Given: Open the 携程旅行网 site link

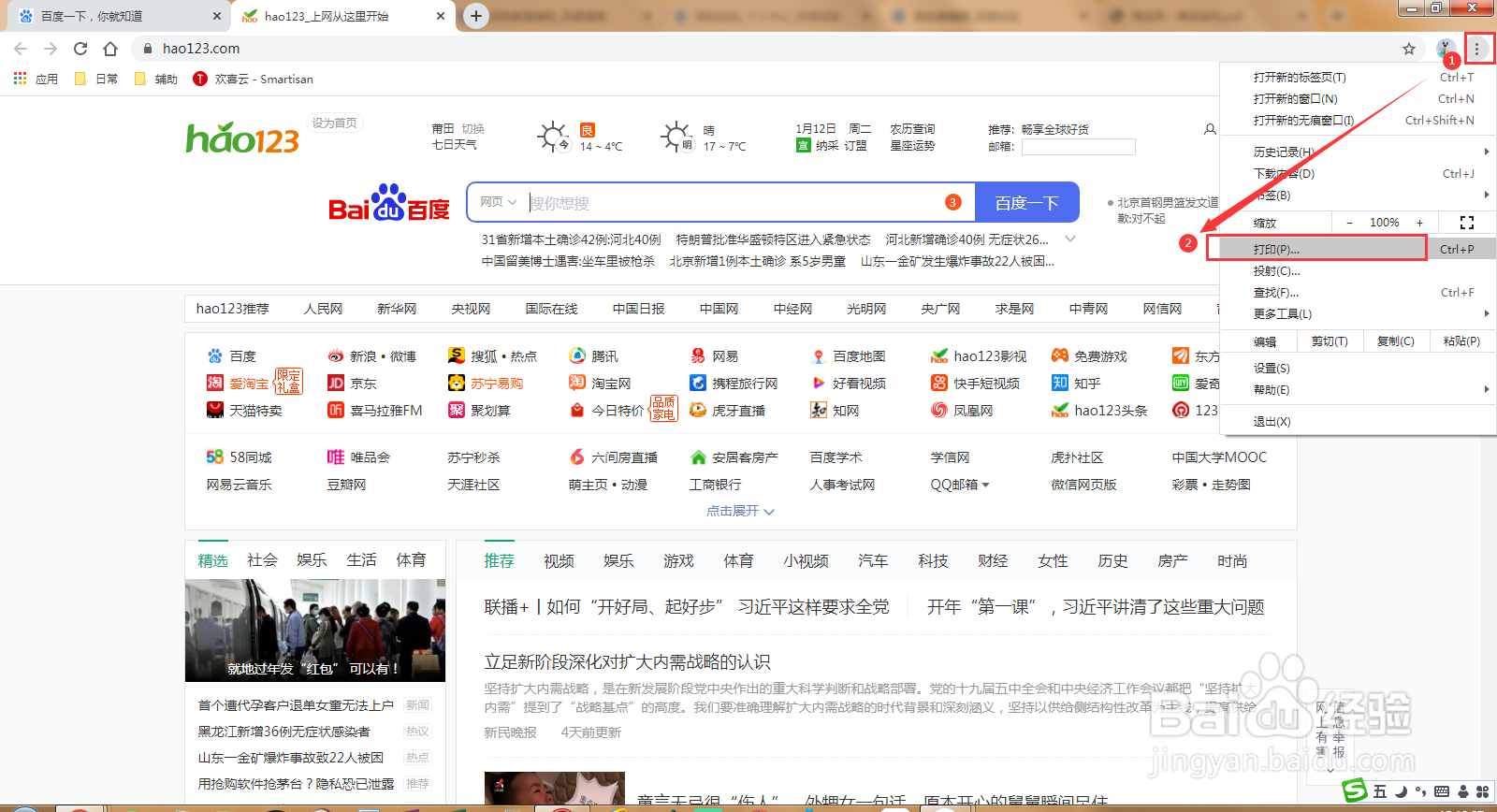Looking at the screenshot, I should click(734, 384).
